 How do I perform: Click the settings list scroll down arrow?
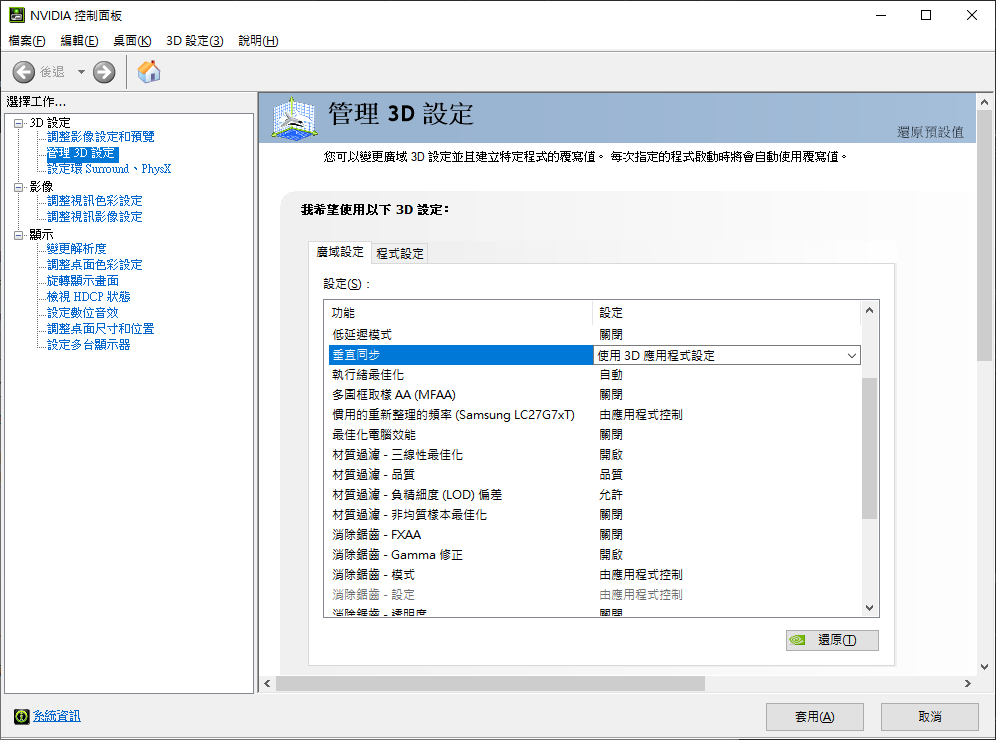tap(870, 608)
